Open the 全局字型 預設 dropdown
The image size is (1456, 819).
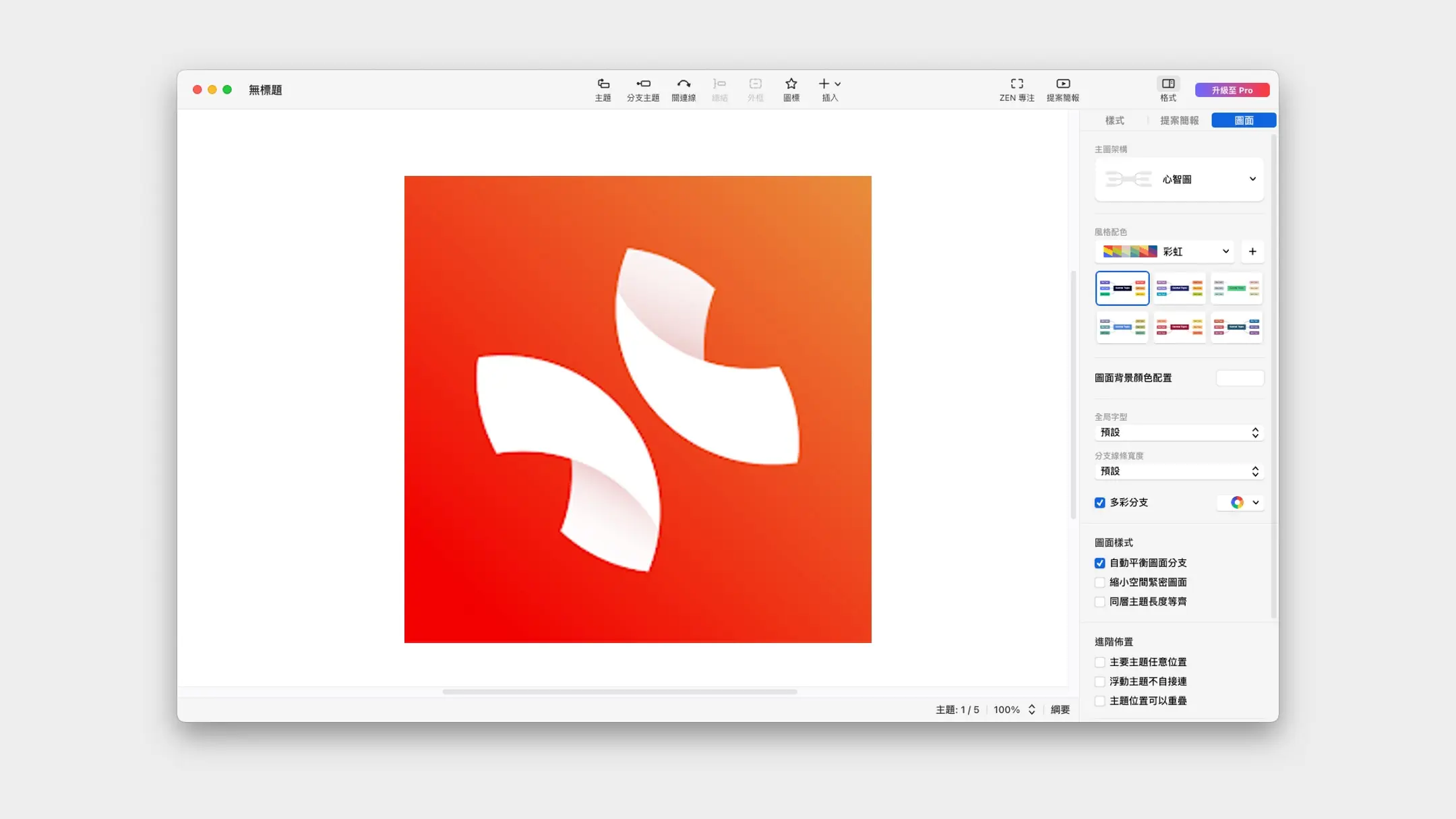pyautogui.click(x=1179, y=433)
